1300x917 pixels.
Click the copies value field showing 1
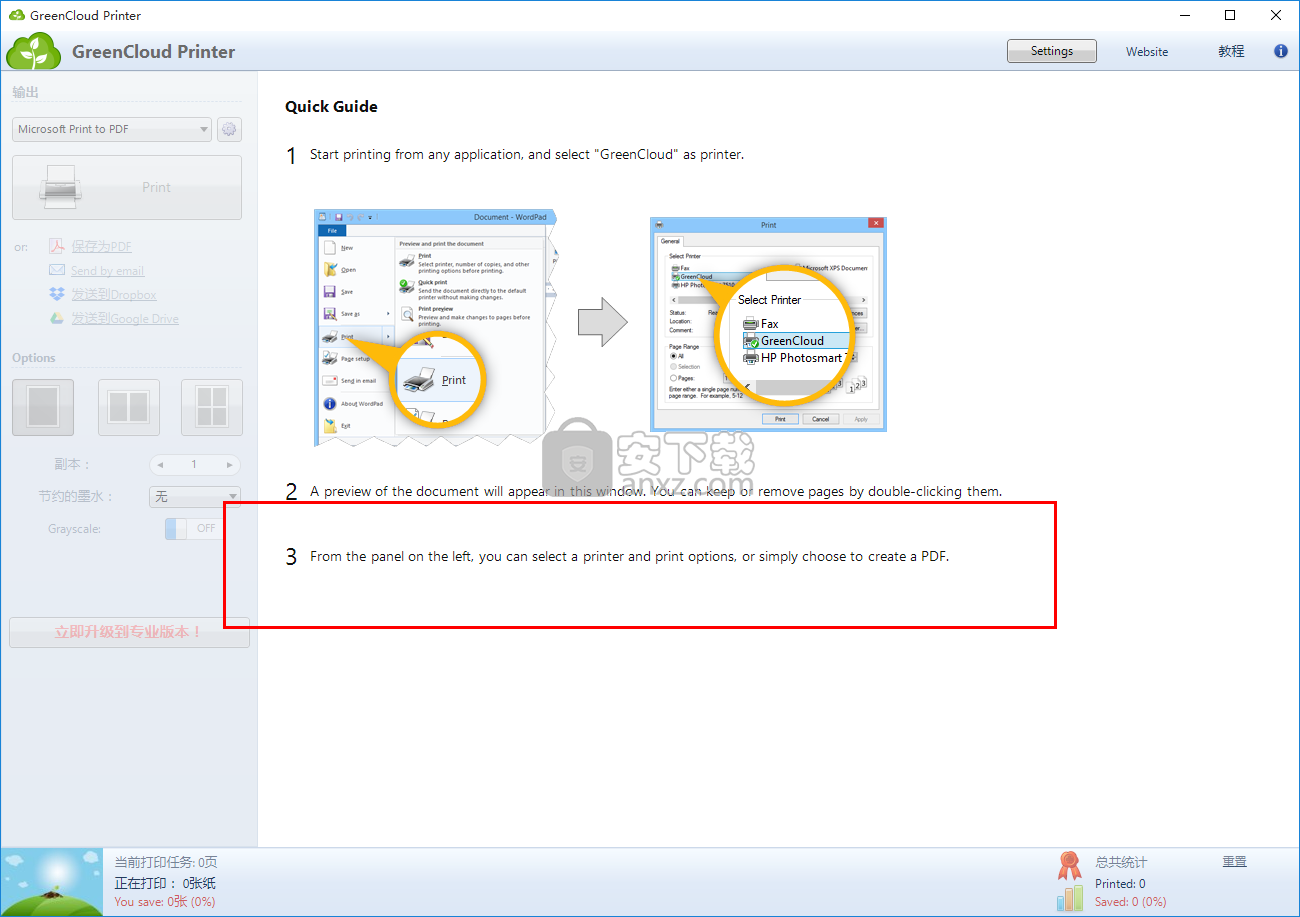195,464
